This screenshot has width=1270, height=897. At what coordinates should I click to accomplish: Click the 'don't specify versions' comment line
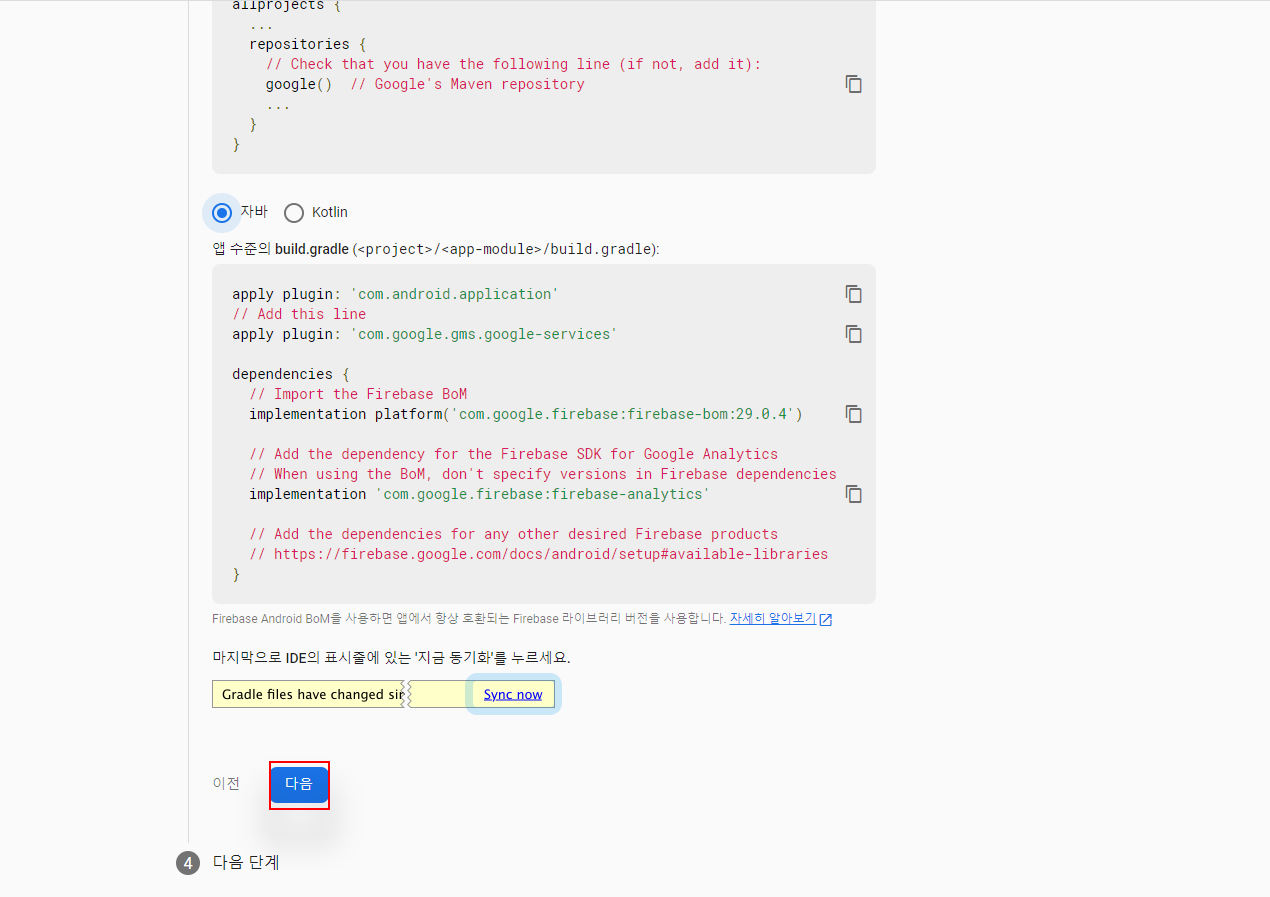pos(543,474)
